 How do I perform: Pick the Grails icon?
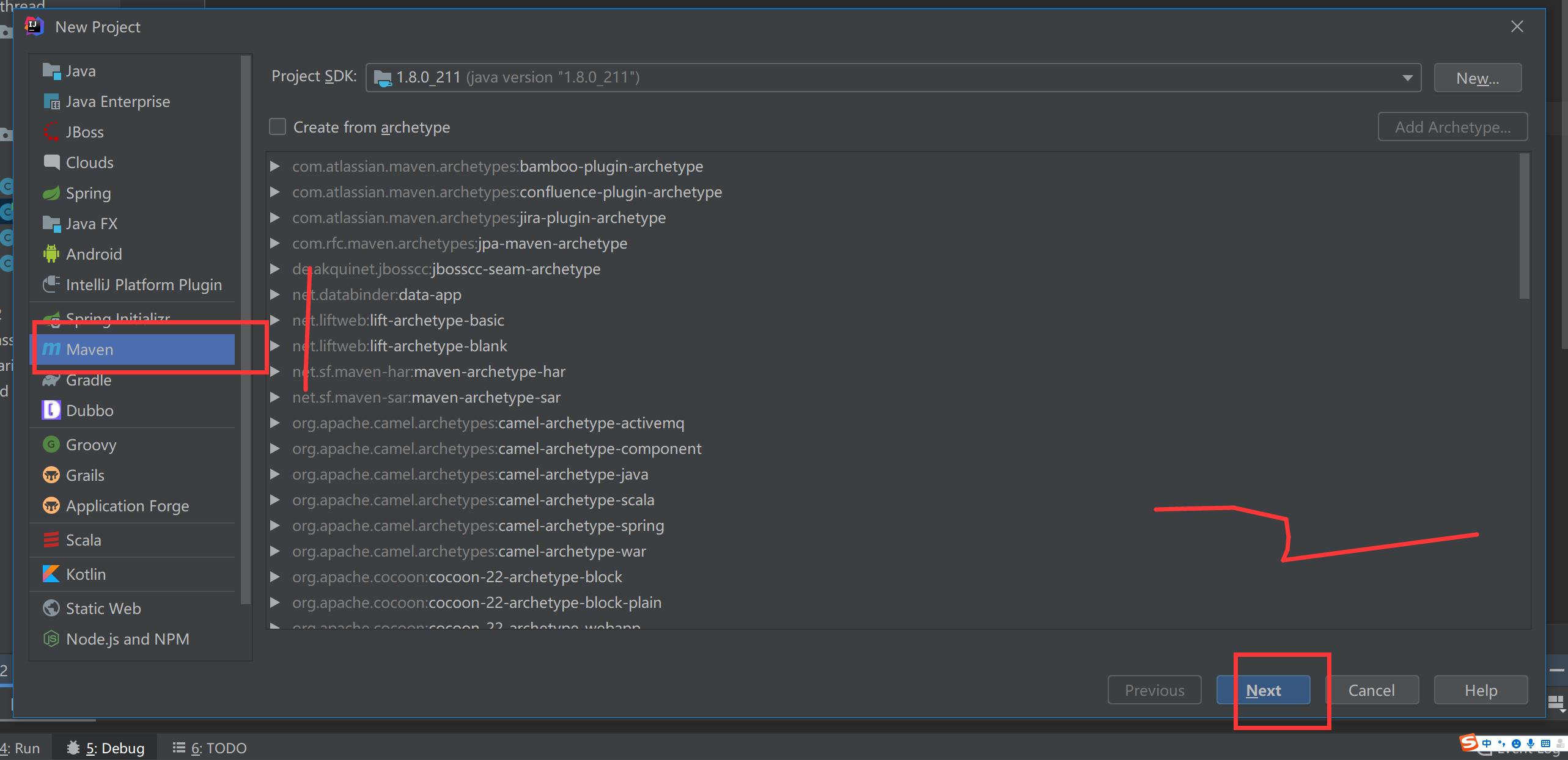51,475
